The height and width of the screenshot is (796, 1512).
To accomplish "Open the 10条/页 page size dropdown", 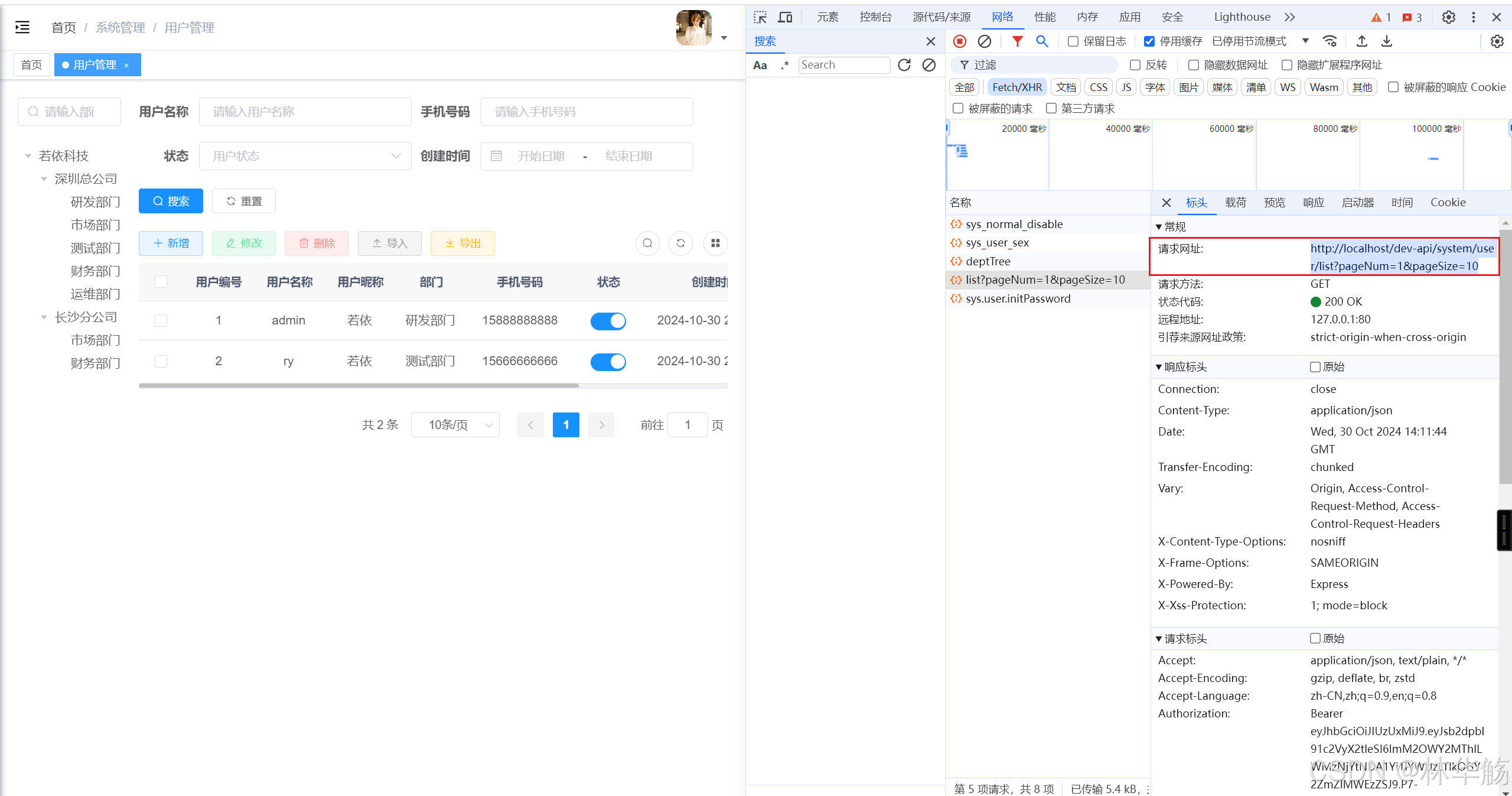I will [455, 425].
